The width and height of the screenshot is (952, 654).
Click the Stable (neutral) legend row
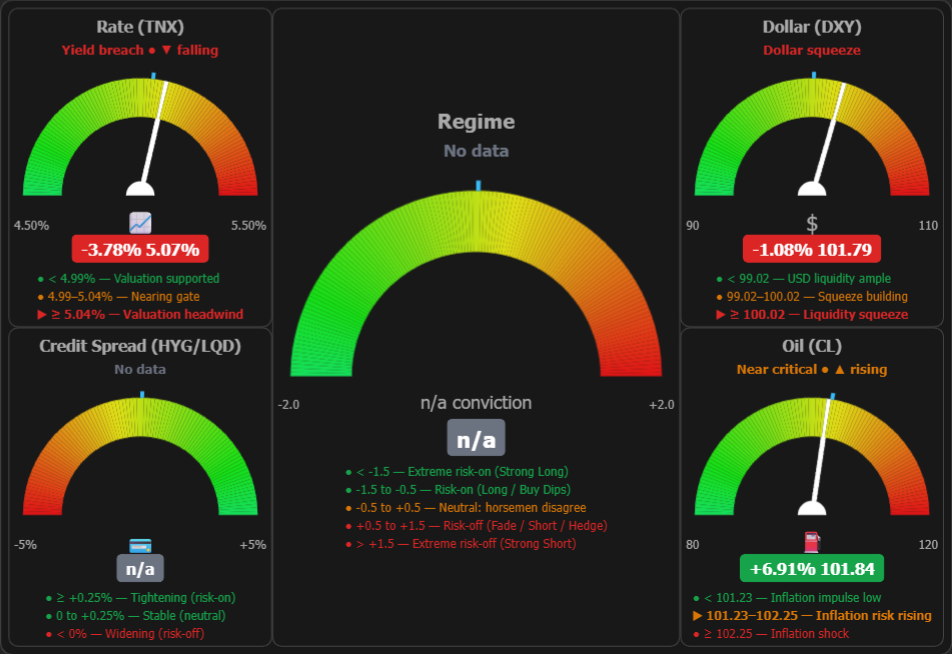tap(135, 616)
